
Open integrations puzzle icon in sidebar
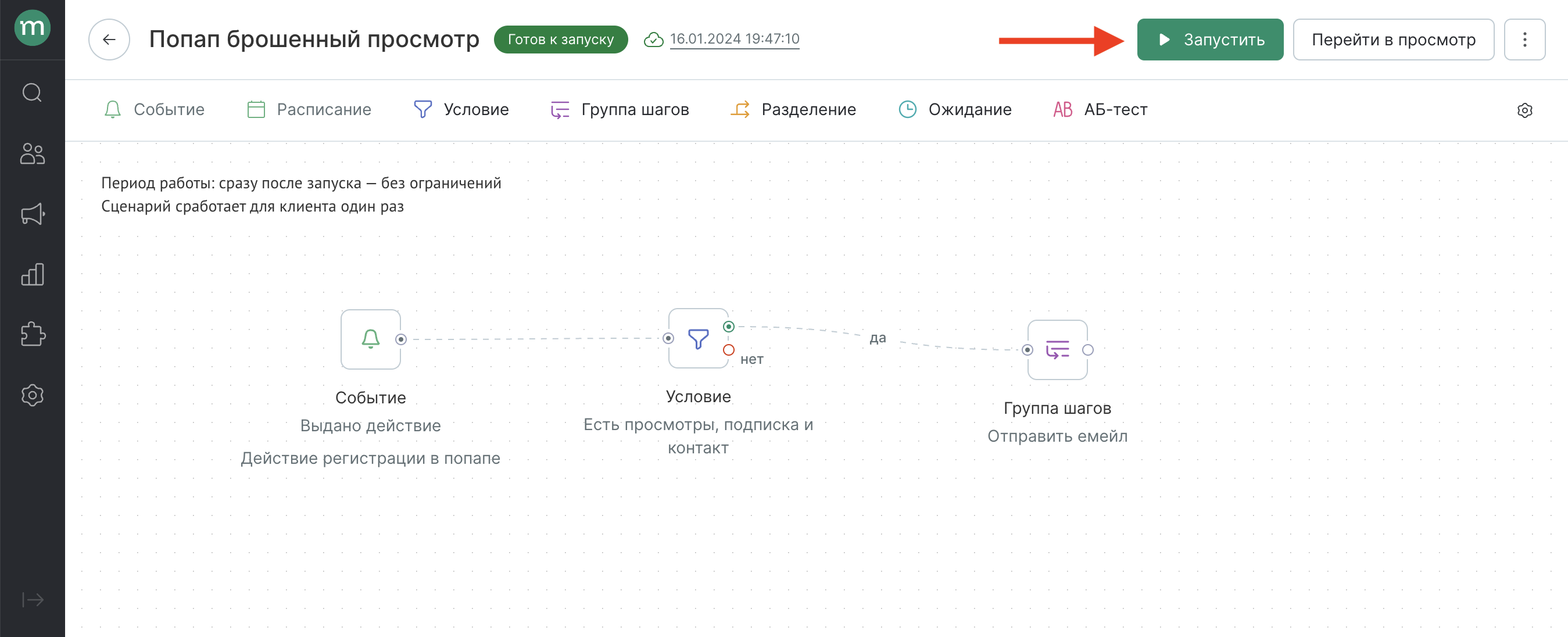(33, 334)
